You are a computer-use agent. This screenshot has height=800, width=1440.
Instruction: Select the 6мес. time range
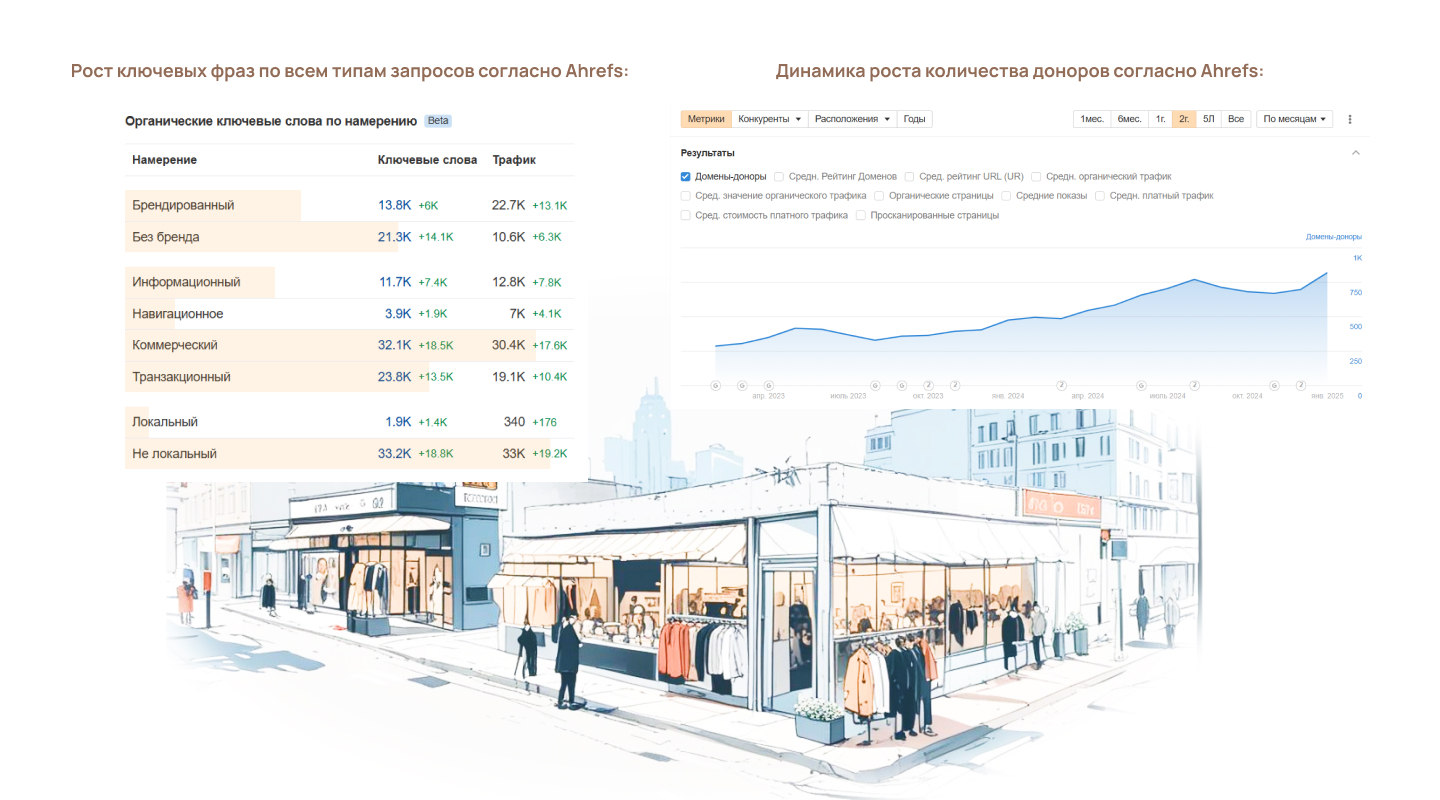pos(1129,119)
